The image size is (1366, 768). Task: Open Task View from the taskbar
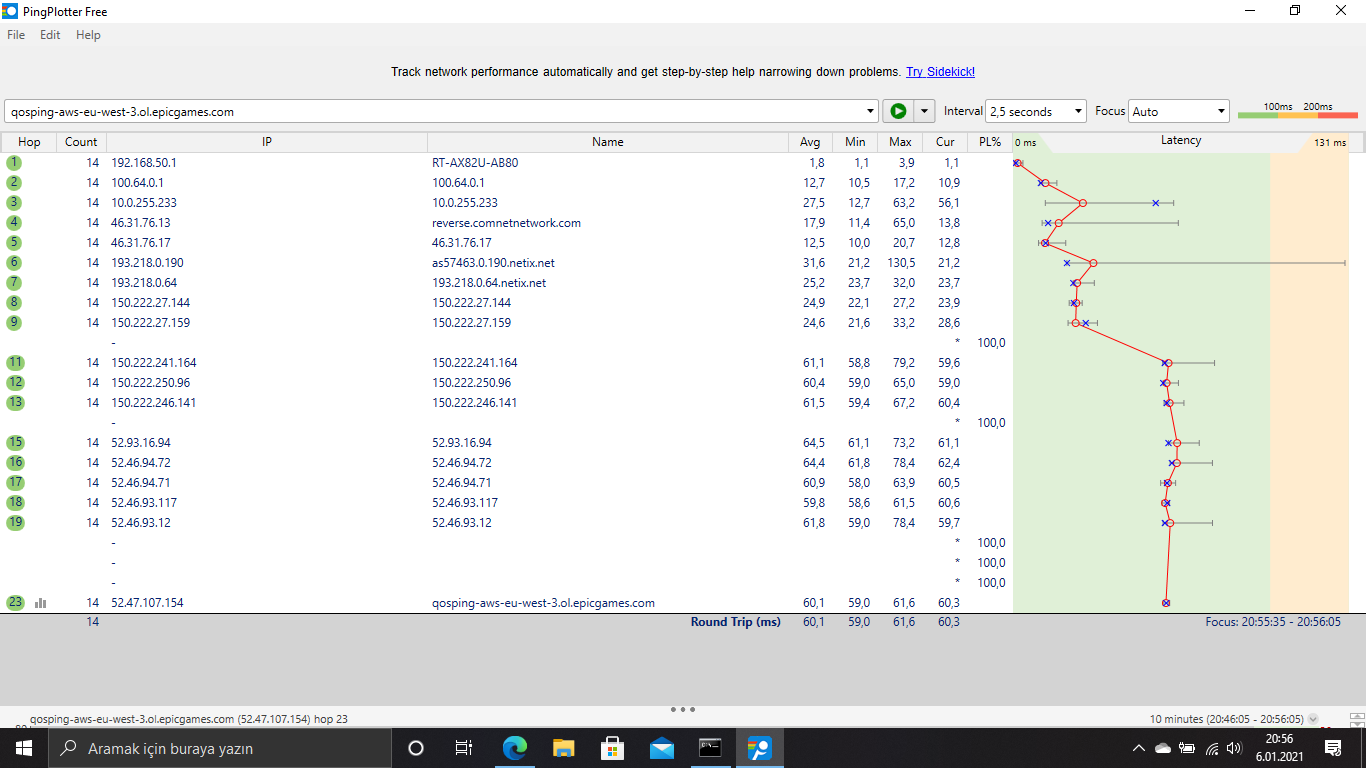click(x=464, y=748)
